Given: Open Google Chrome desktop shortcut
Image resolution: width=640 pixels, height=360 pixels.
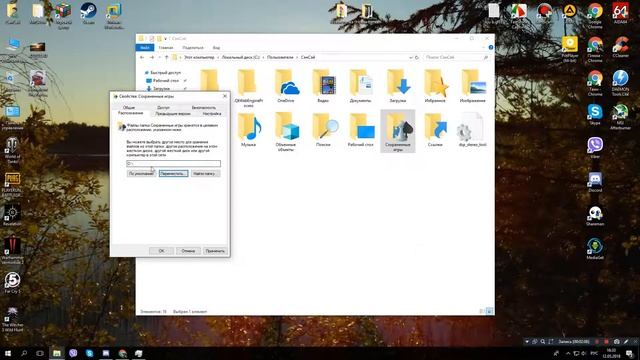Looking at the screenshot, I should click(595, 16).
